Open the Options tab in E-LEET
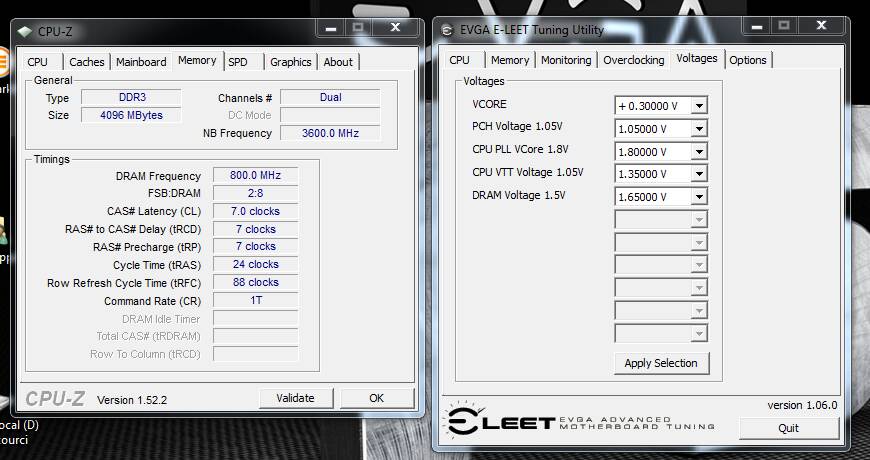Screen dimensions: 870x460 point(747,60)
